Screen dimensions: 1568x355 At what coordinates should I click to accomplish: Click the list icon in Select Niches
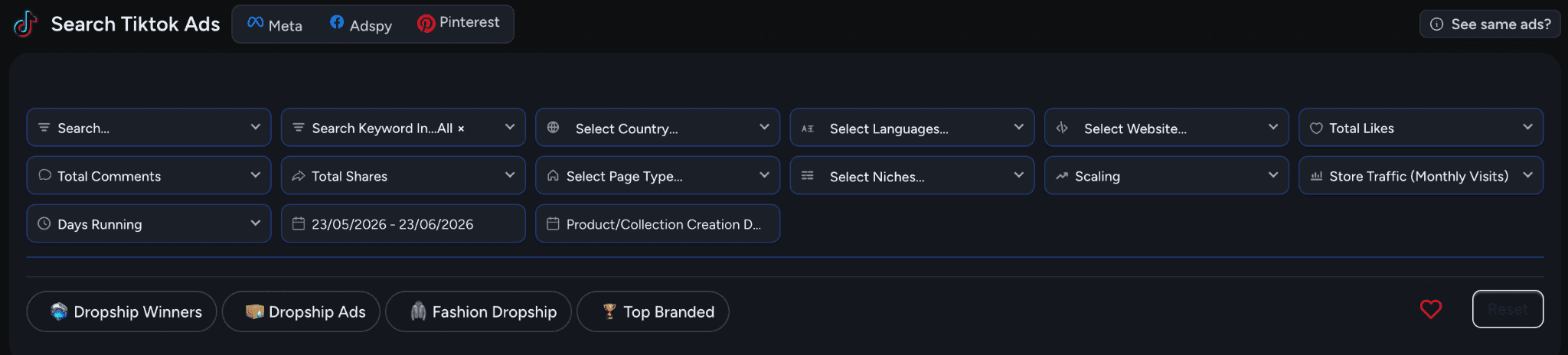(x=808, y=176)
